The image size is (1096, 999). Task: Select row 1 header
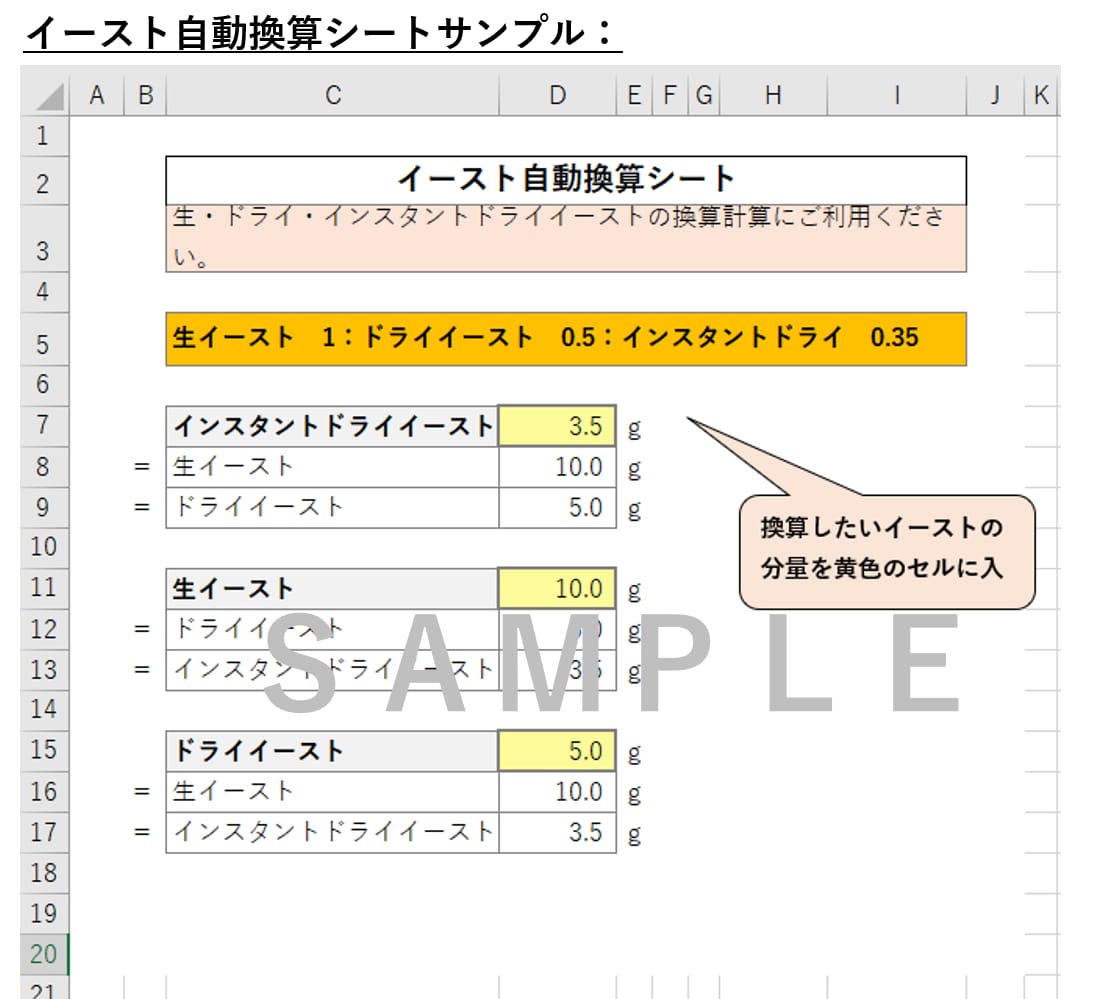click(44, 136)
